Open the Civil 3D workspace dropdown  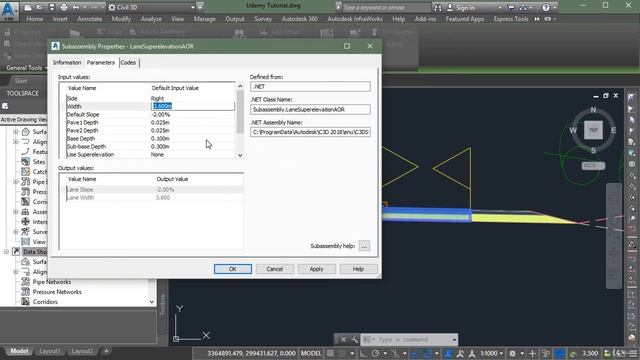pyautogui.click(x=151, y=7)
